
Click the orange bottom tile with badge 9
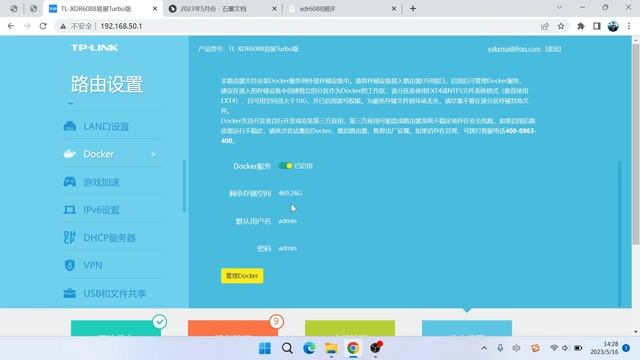click(x=233, y=328)
